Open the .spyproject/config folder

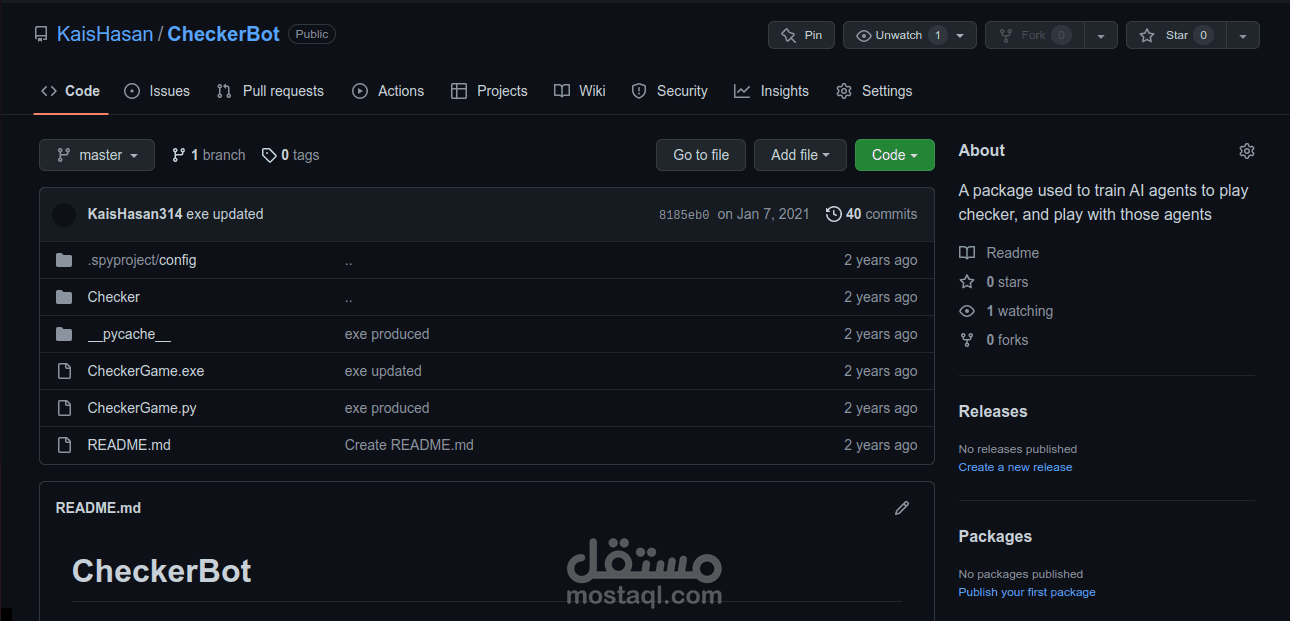(142, 260)
